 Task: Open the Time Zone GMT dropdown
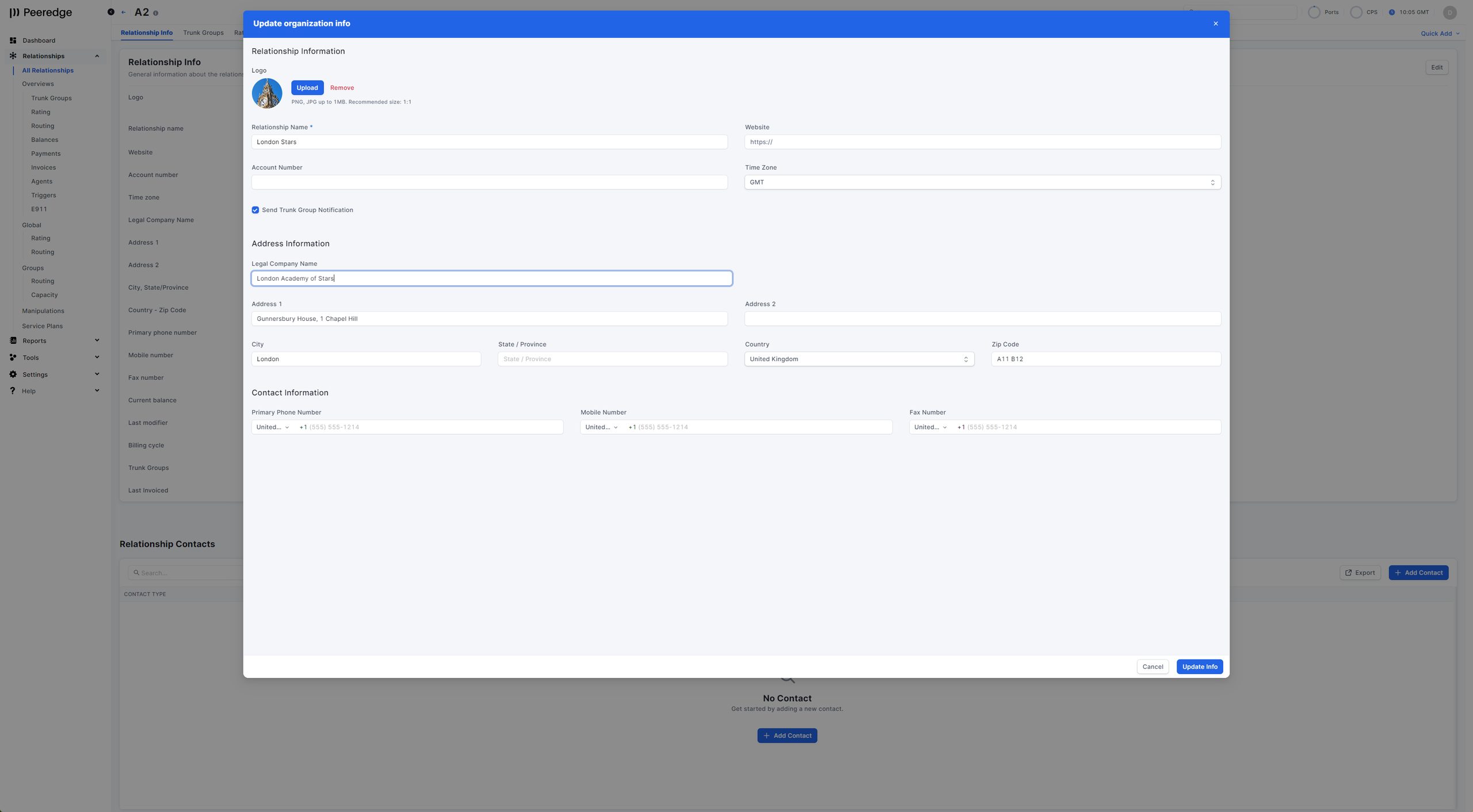point(982,182)
